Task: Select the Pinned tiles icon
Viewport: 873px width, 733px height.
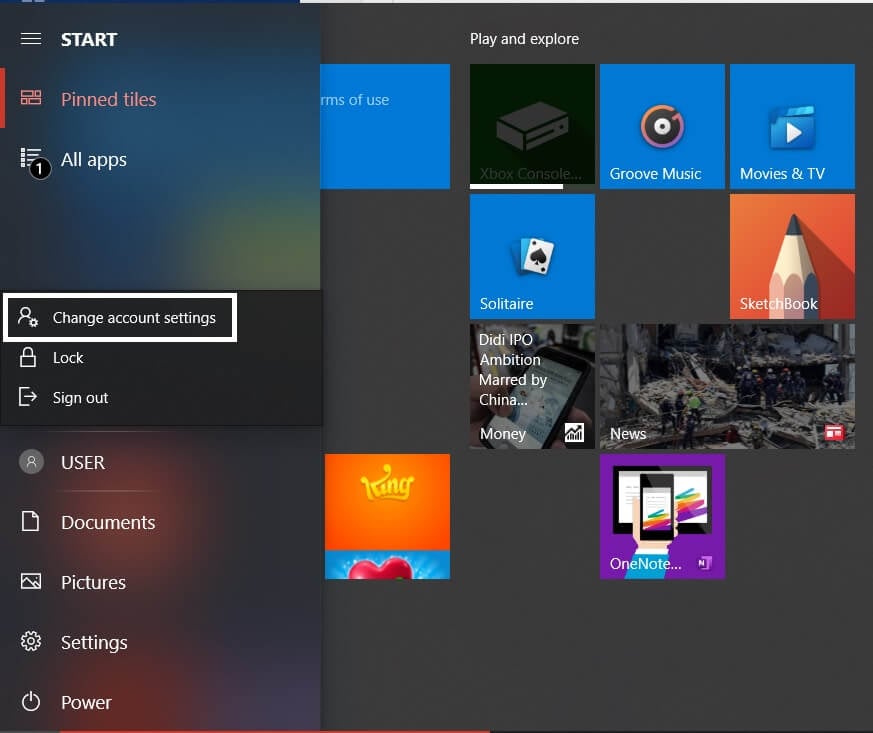Action: coord(31,98)
